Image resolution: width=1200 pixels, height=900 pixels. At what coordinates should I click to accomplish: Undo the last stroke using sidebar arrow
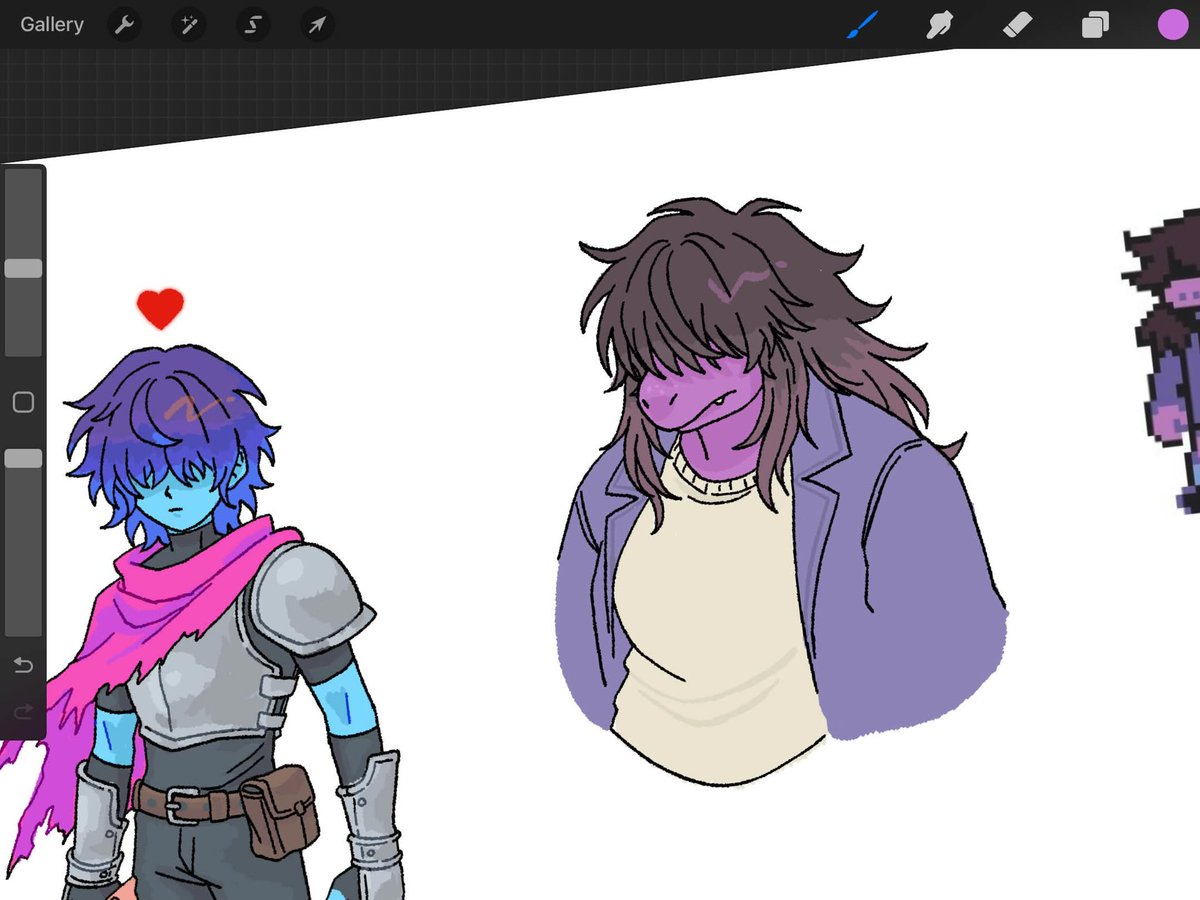[23, 665]
